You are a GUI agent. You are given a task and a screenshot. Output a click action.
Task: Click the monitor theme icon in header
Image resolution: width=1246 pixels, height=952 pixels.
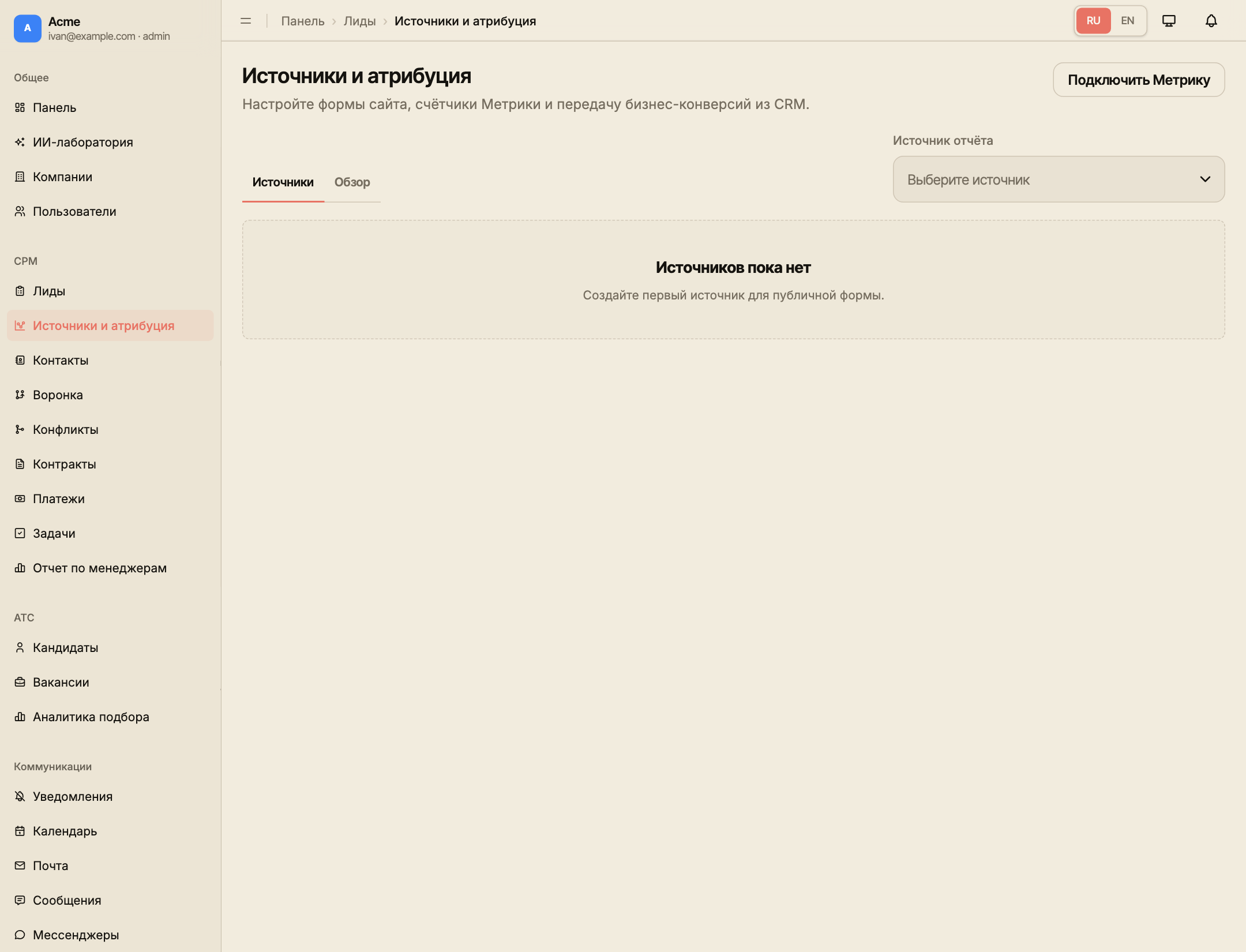1169,21
